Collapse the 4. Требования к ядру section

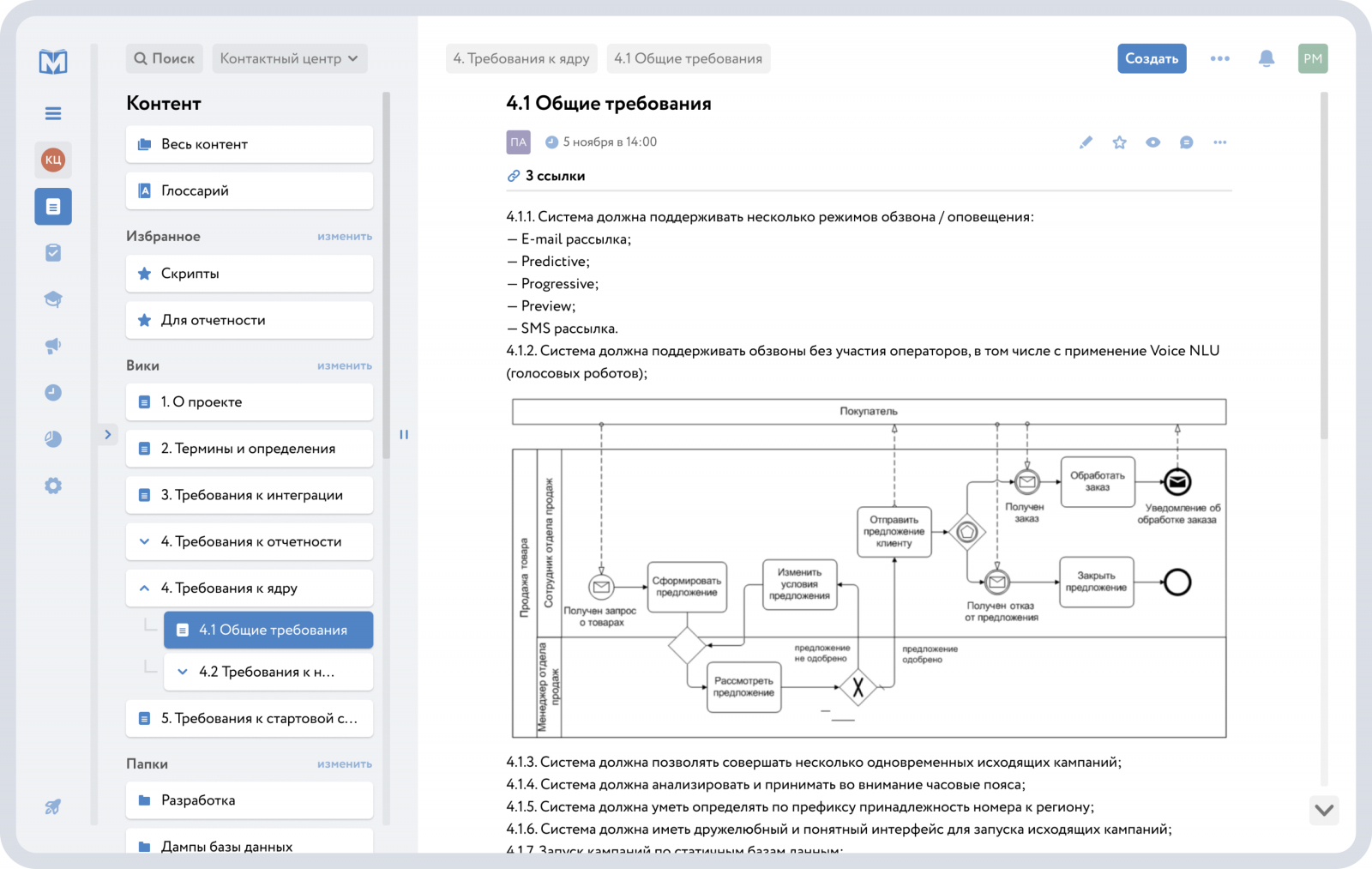[x=144, y=588]
